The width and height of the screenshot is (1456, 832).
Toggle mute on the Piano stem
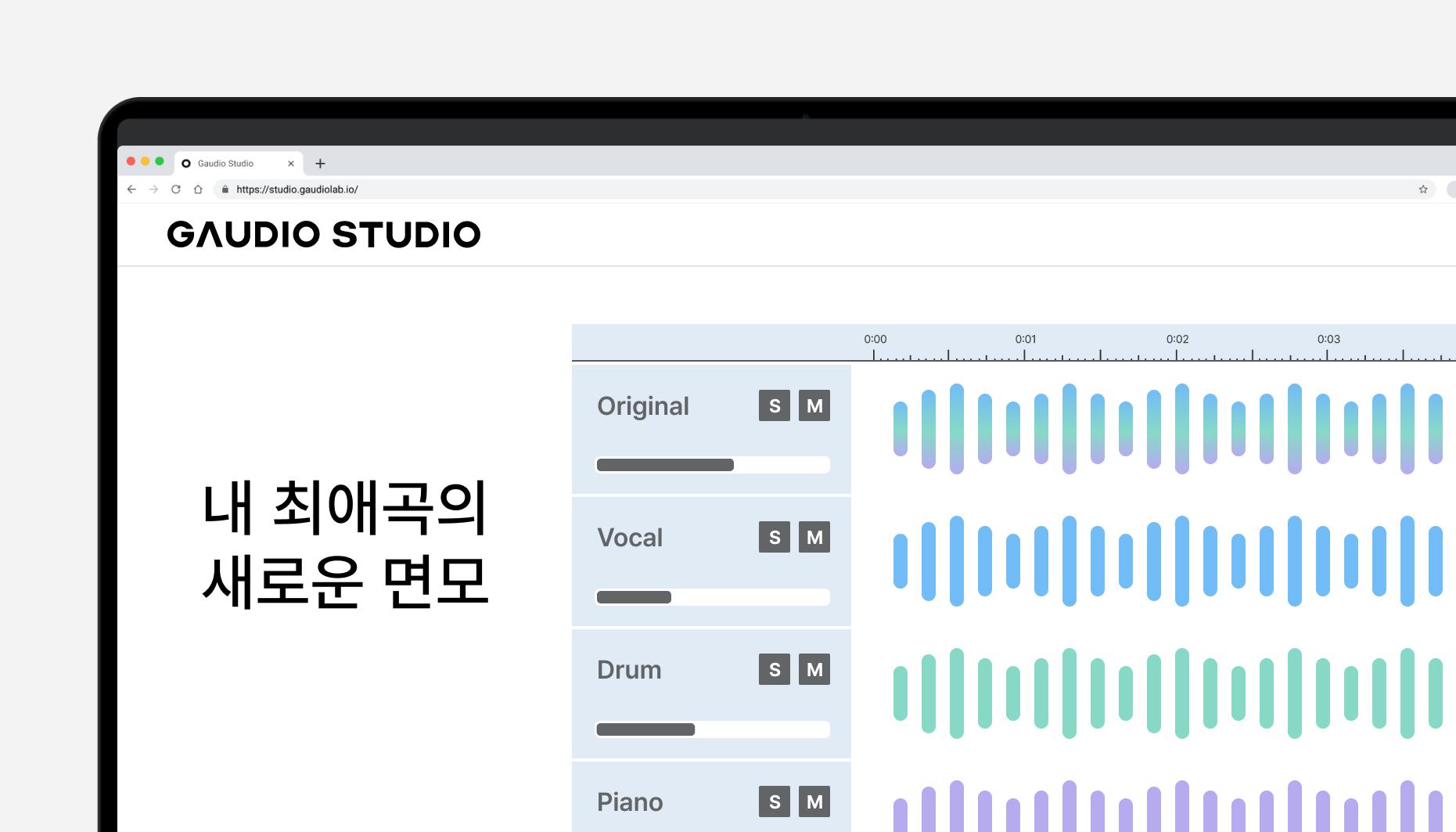point(814,801)
